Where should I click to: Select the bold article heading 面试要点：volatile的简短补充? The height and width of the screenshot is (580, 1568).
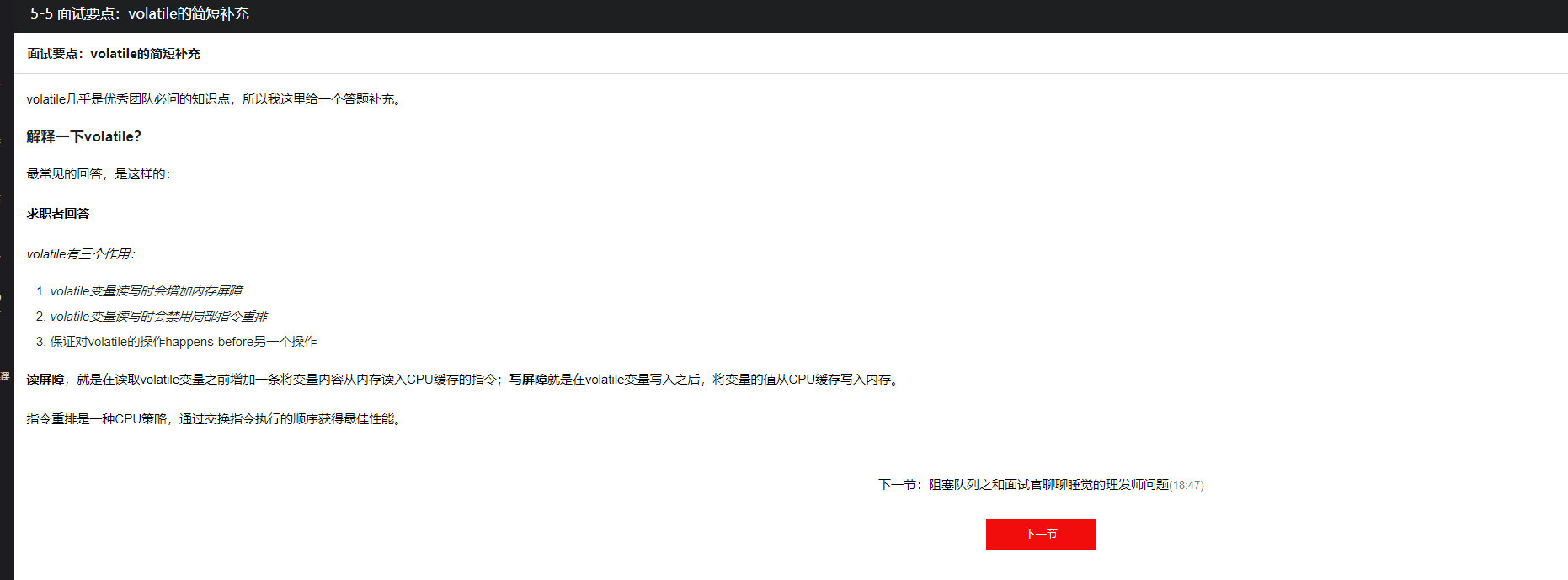click(x=114, y=54)
